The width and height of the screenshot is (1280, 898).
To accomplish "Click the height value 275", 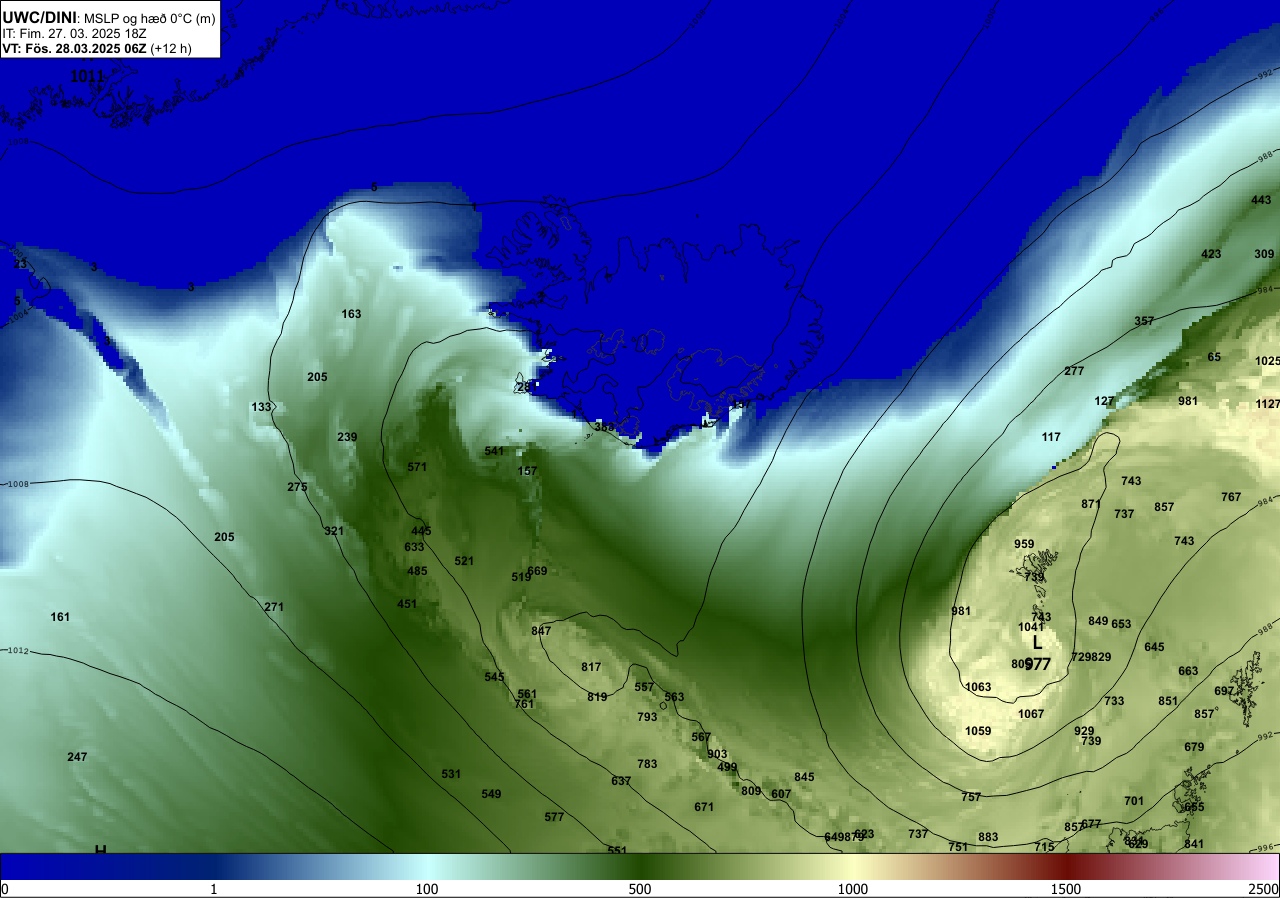I will [x=297, y=487].
